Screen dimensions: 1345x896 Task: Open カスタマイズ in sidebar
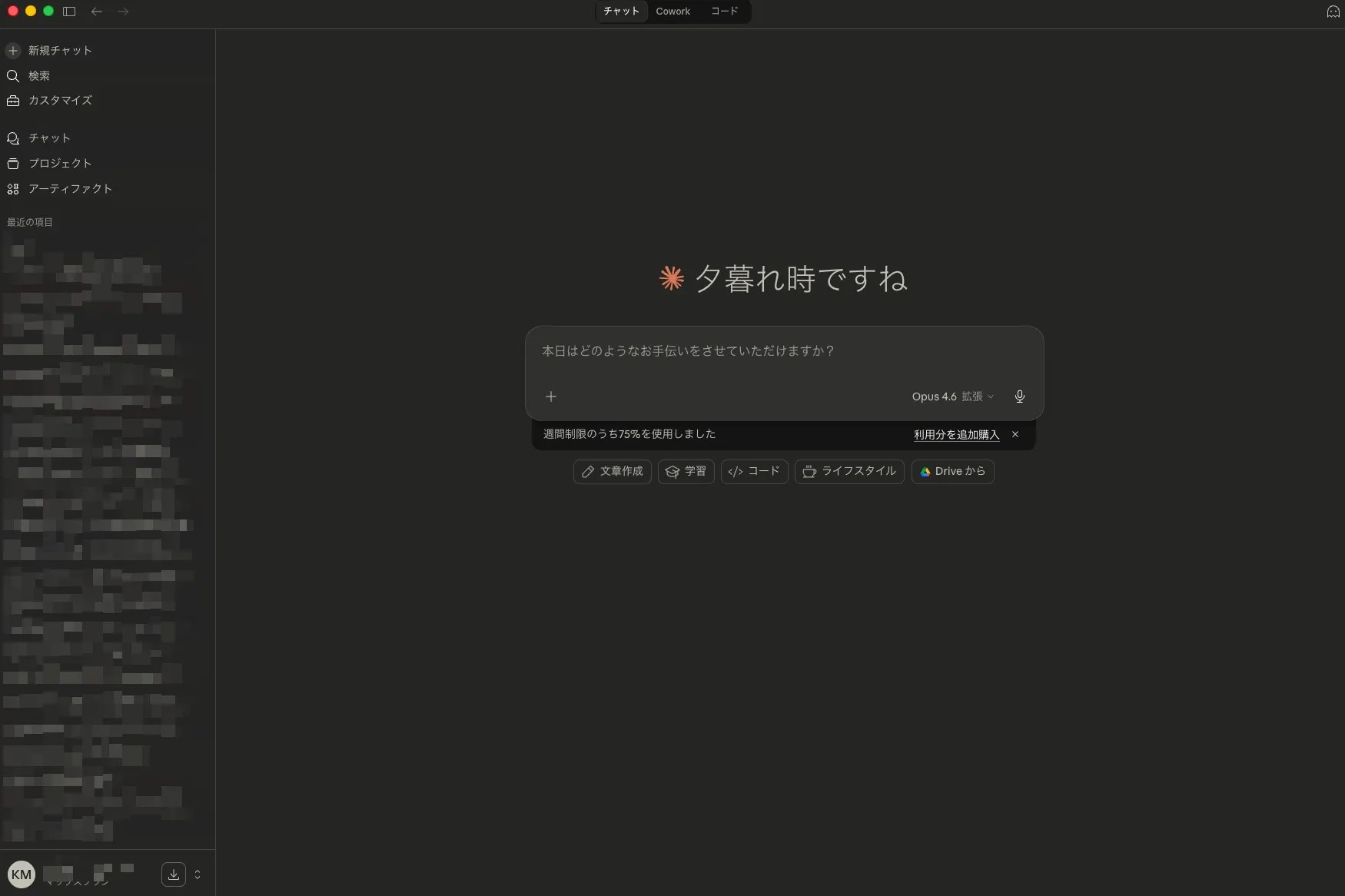49,101
